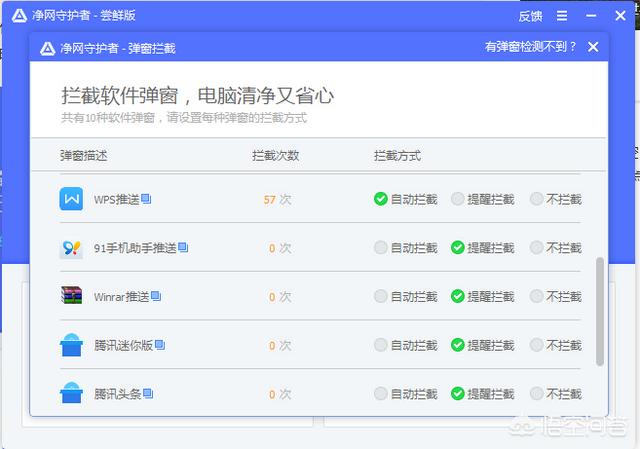
Task: Open popup preview icon beside 腾讯迷你版
Action: [x=160, y=345]
